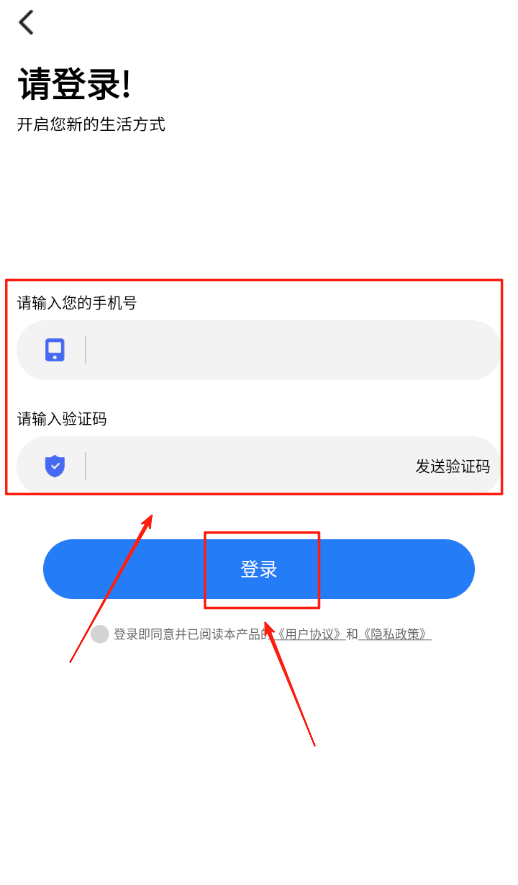Click the 和 text between policy links

352,634
